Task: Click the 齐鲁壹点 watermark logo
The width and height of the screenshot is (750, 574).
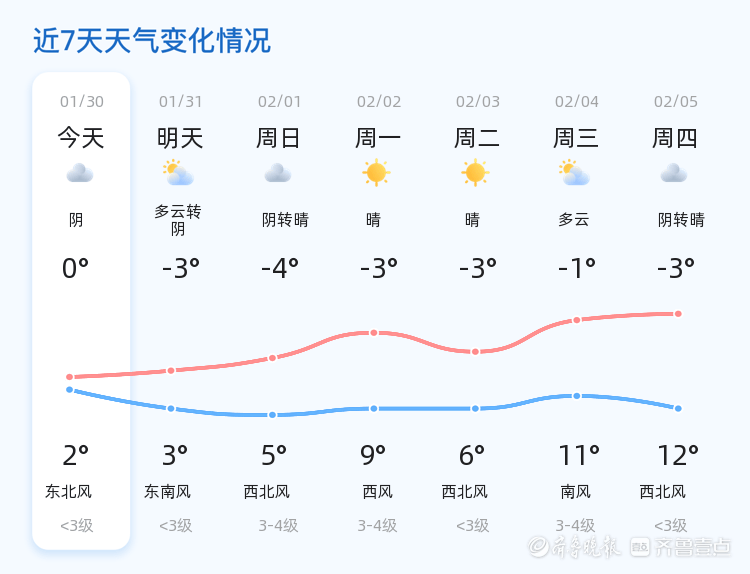Action: (x=680, y=546)
